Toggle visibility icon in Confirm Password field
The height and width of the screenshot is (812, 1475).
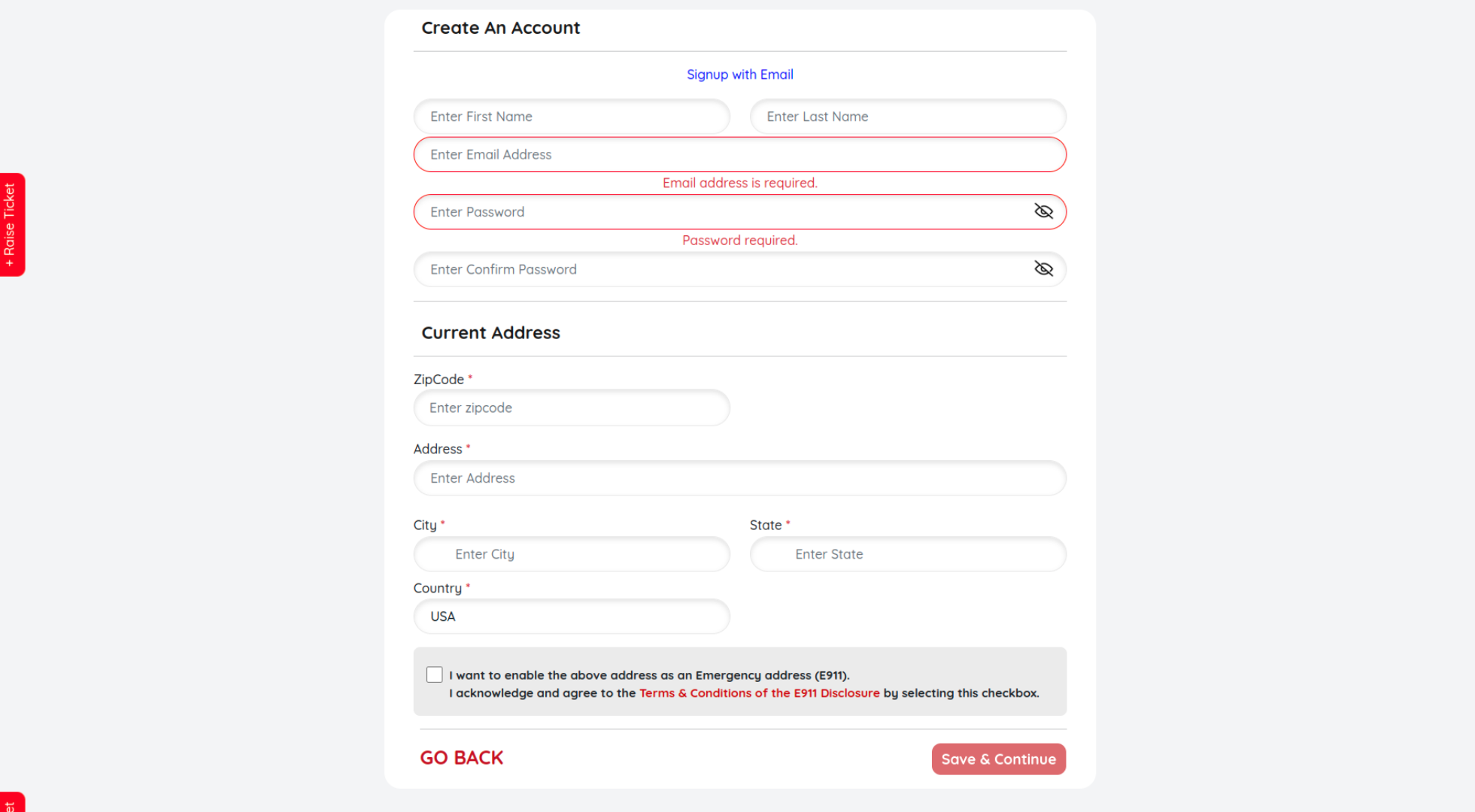1043,269
